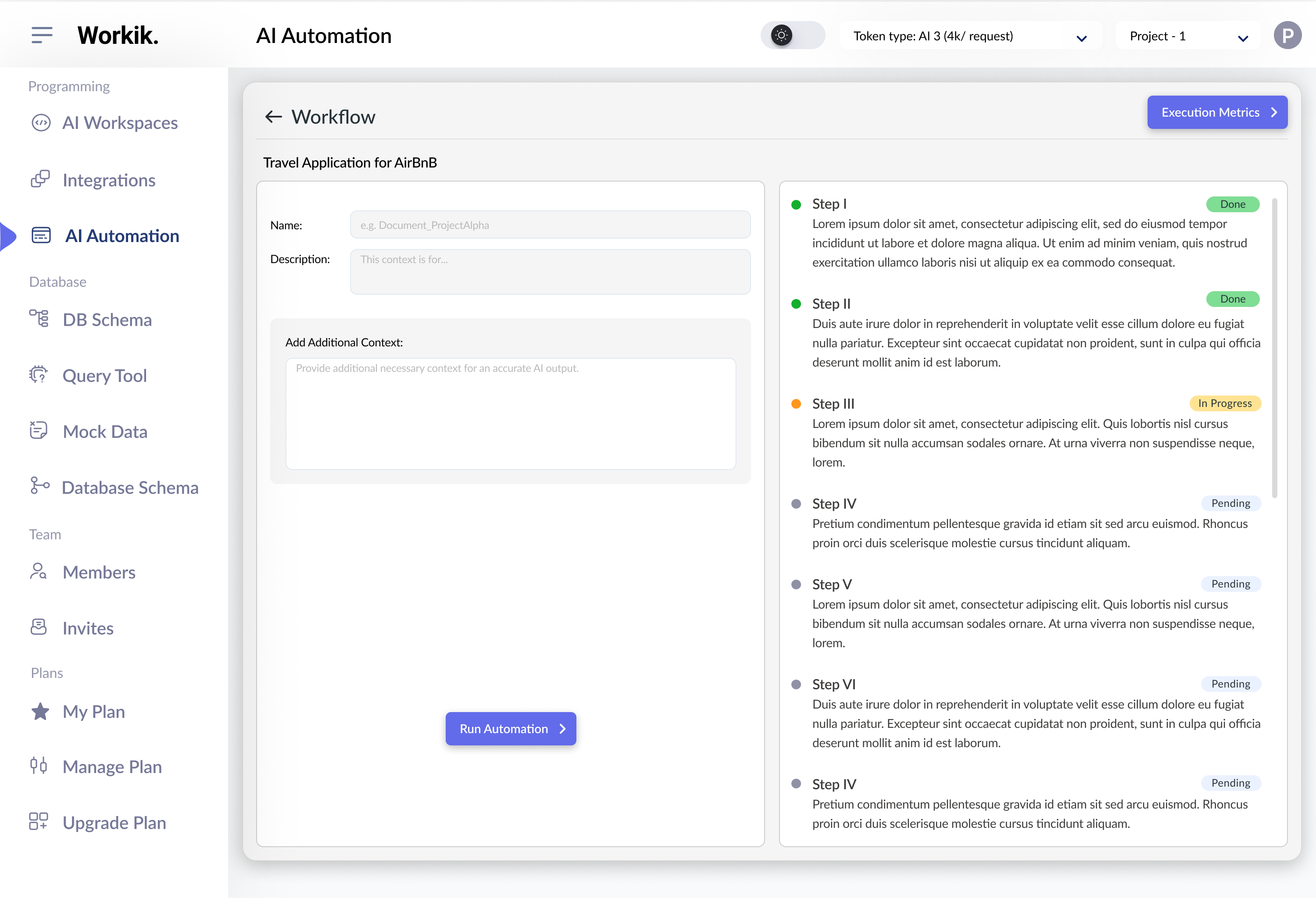Click grey status dot of Step VI

(796, 684)
